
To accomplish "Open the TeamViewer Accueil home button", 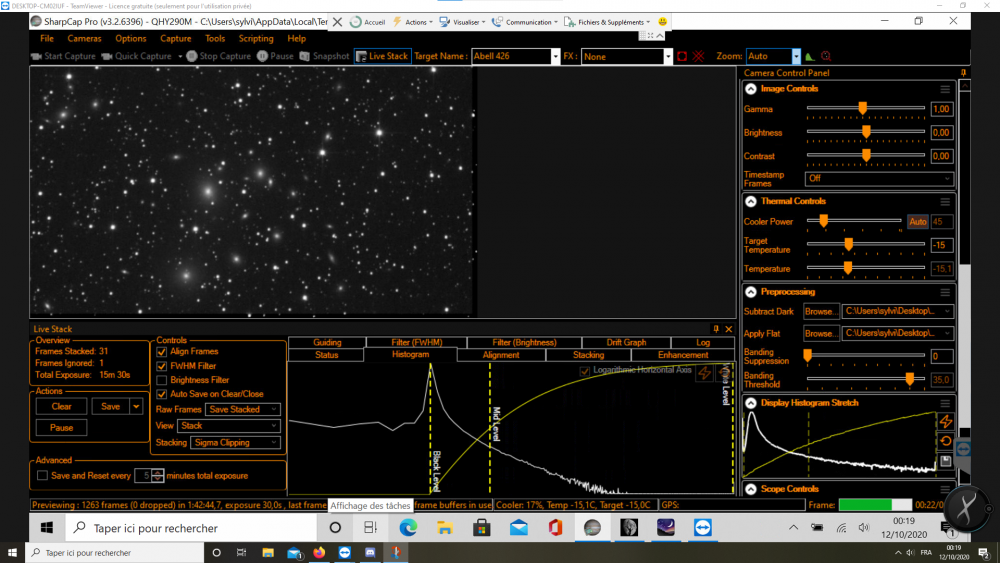I will click(367, 22).
